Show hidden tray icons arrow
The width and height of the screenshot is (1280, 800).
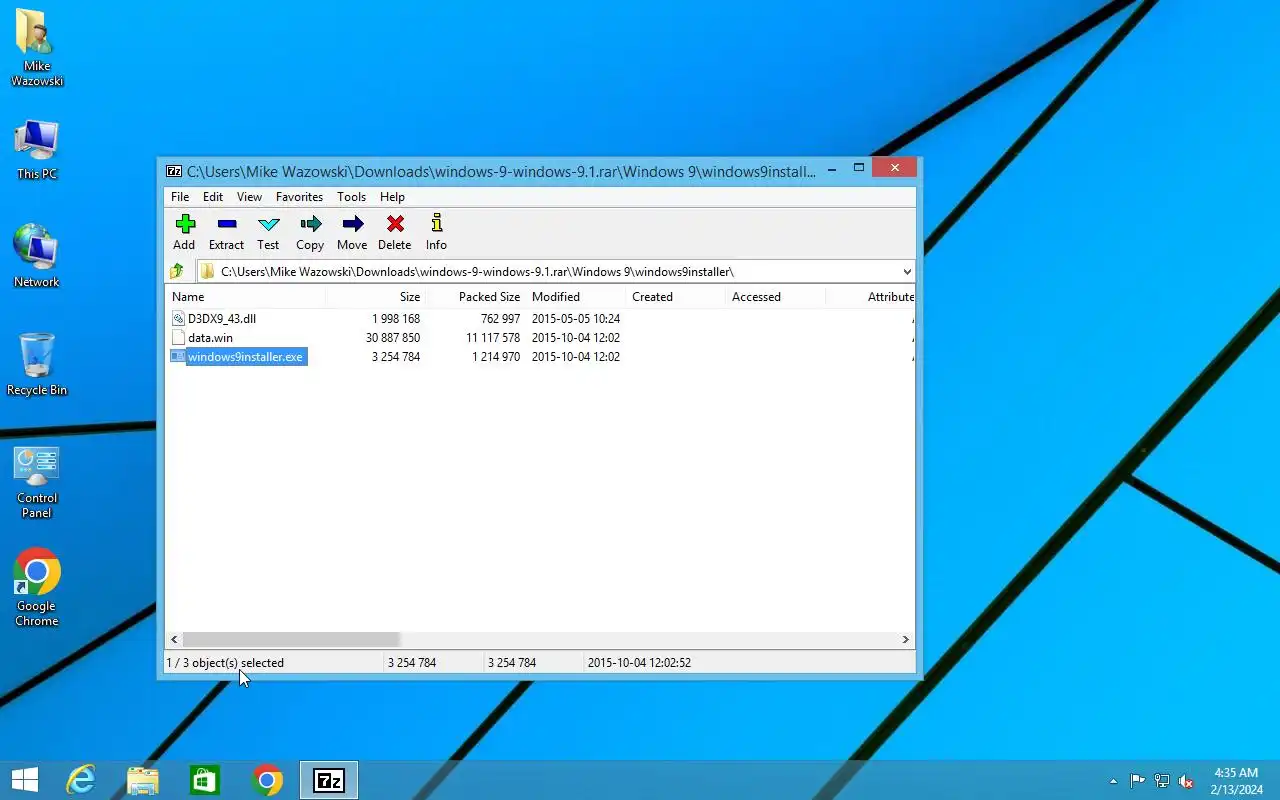tap(1113, 781)
